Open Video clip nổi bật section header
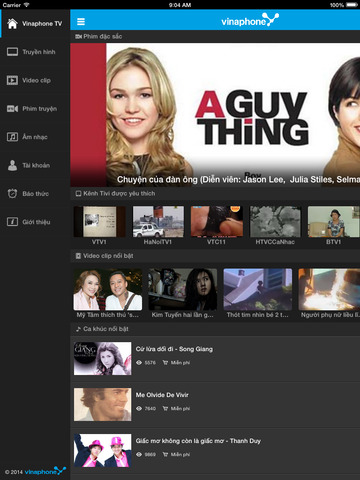360x480 pixels. pyautogui.click(x=104, y=256)
